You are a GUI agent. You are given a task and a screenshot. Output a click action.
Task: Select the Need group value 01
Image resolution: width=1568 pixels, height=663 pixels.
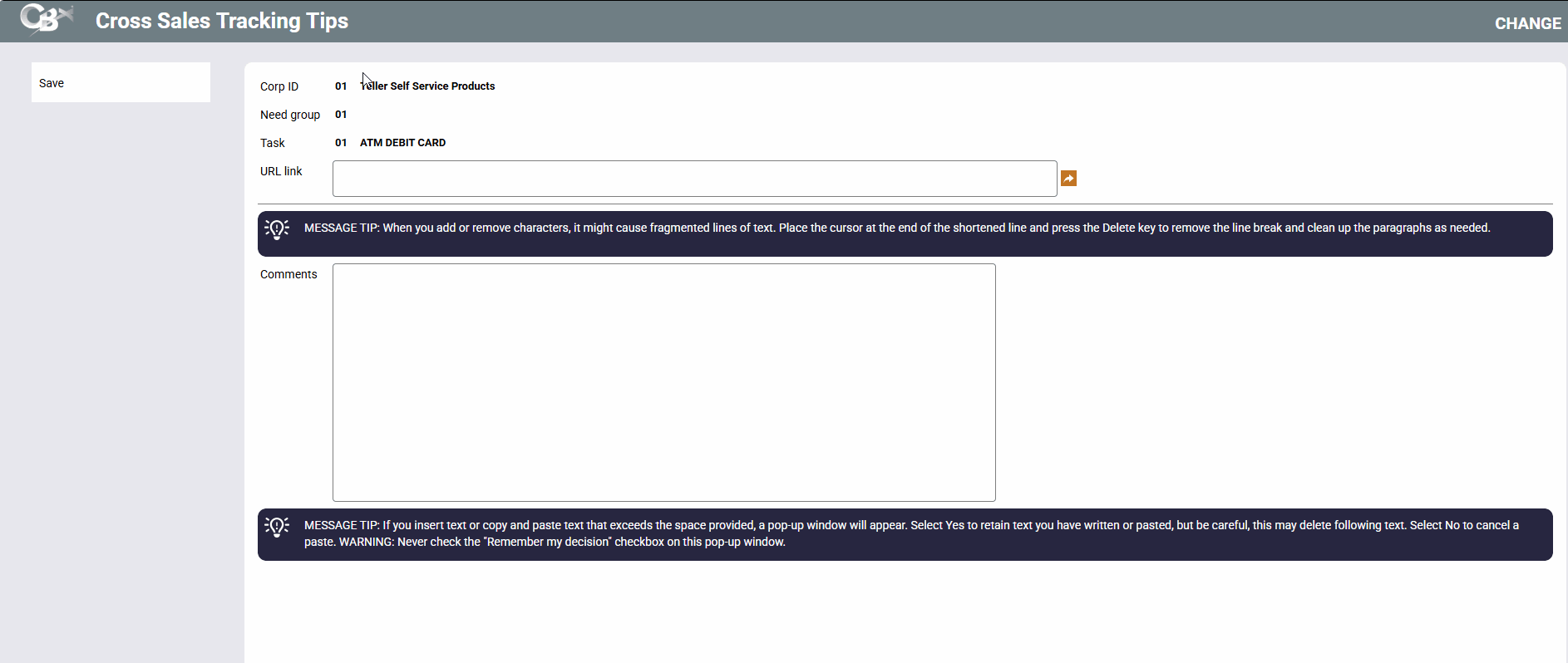click(341, 115)
